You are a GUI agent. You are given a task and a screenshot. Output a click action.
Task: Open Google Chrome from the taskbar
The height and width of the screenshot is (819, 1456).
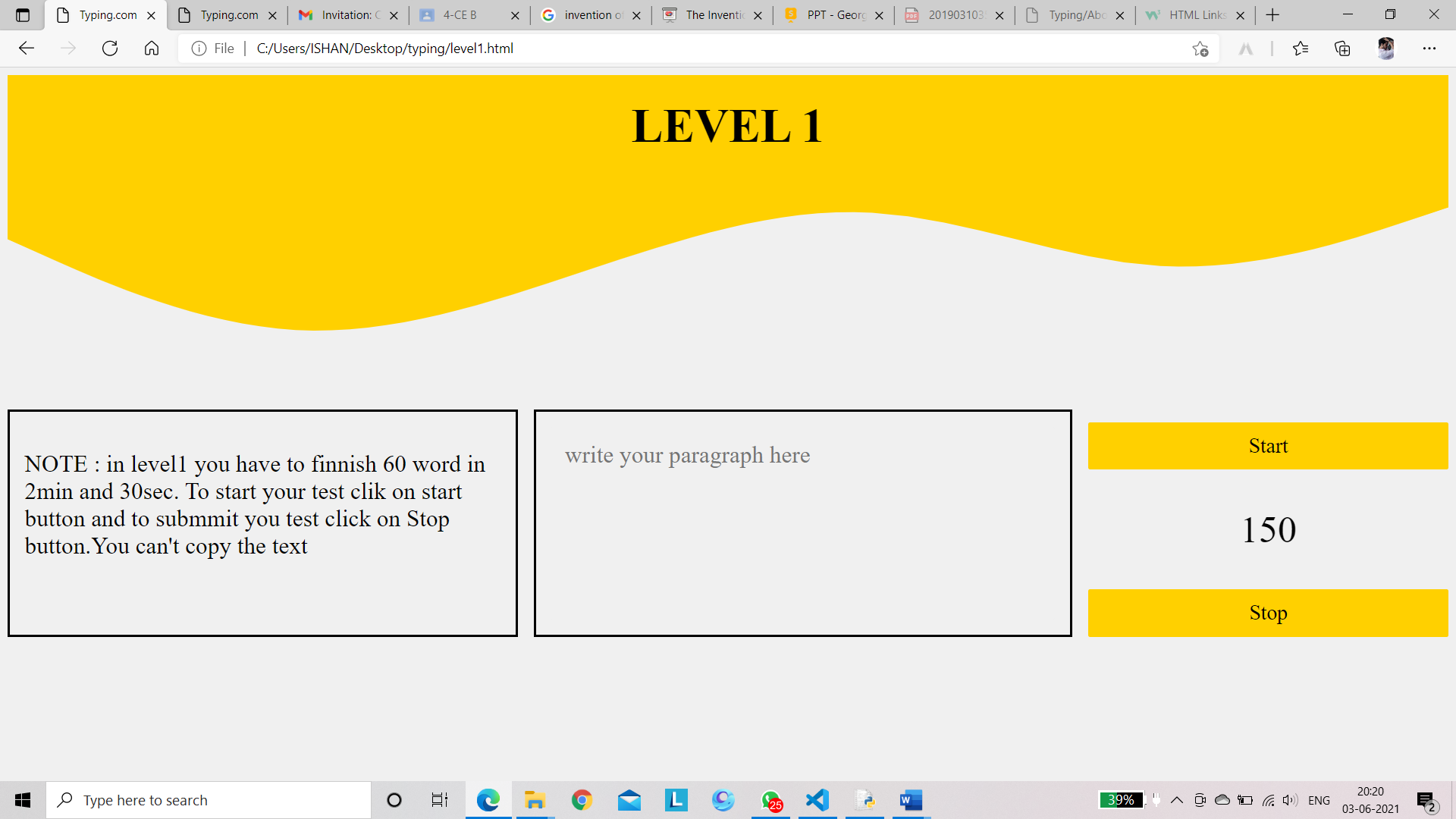[x=582, y=799]
